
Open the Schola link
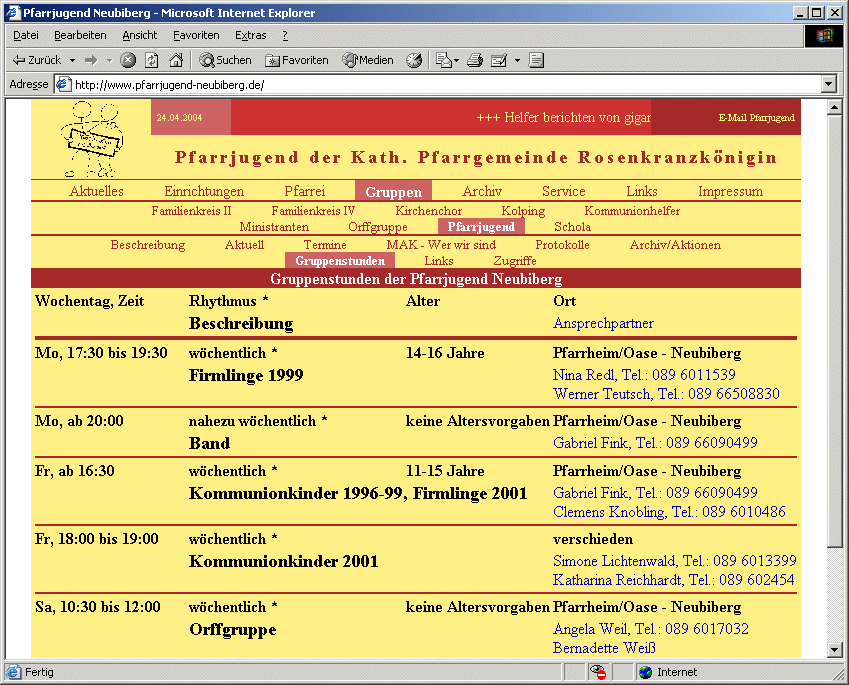coord(572,227)
